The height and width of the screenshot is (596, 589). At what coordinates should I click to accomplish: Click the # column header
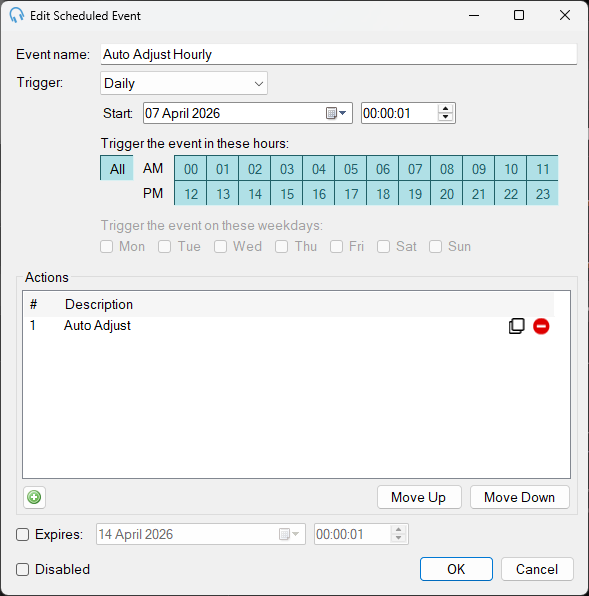coord(33,304)
